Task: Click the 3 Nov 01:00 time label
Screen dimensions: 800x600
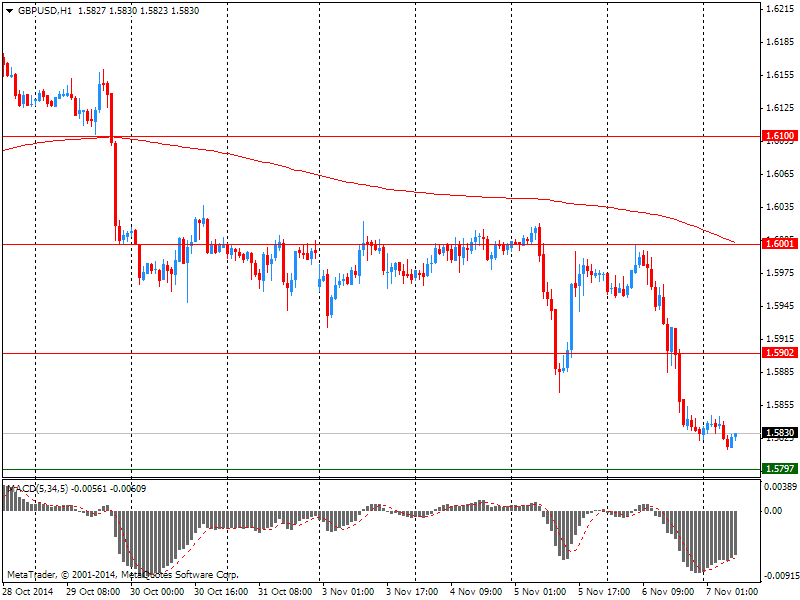Action: pos(348,592)
